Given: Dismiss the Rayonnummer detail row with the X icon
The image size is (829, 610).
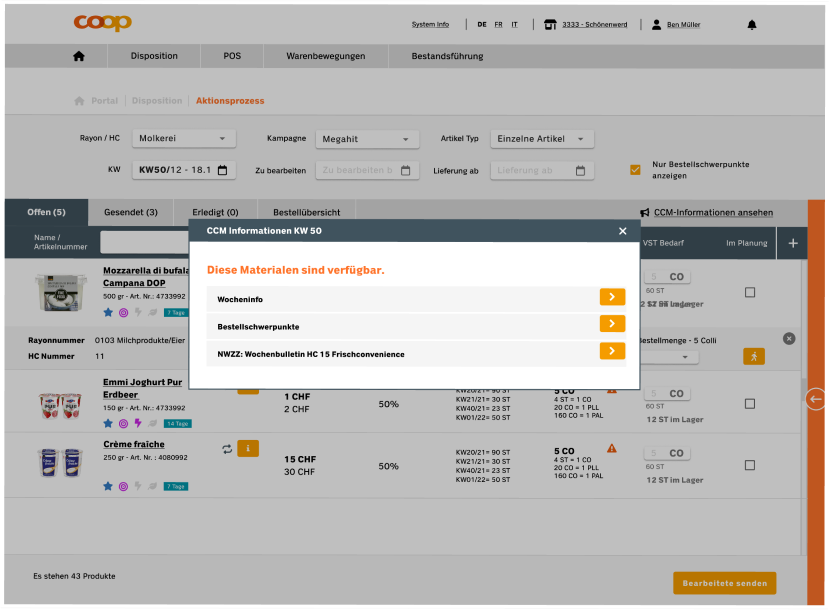Looking at the screenshot, I should pos(788,339).
